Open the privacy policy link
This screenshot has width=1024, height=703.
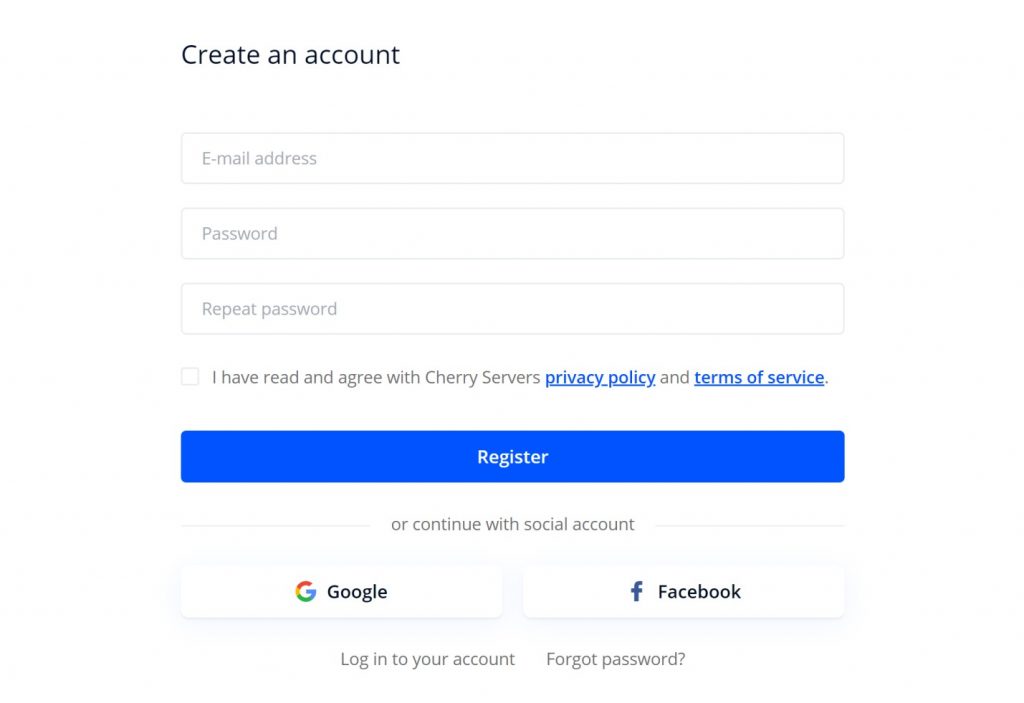click(600, 378)
